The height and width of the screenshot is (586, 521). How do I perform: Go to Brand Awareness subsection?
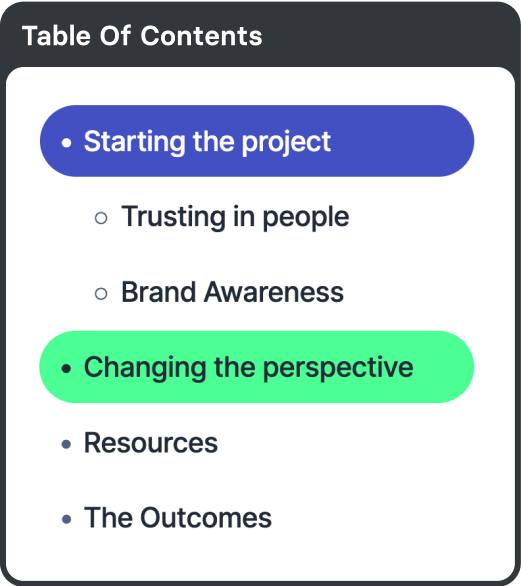tap(232, 292)
